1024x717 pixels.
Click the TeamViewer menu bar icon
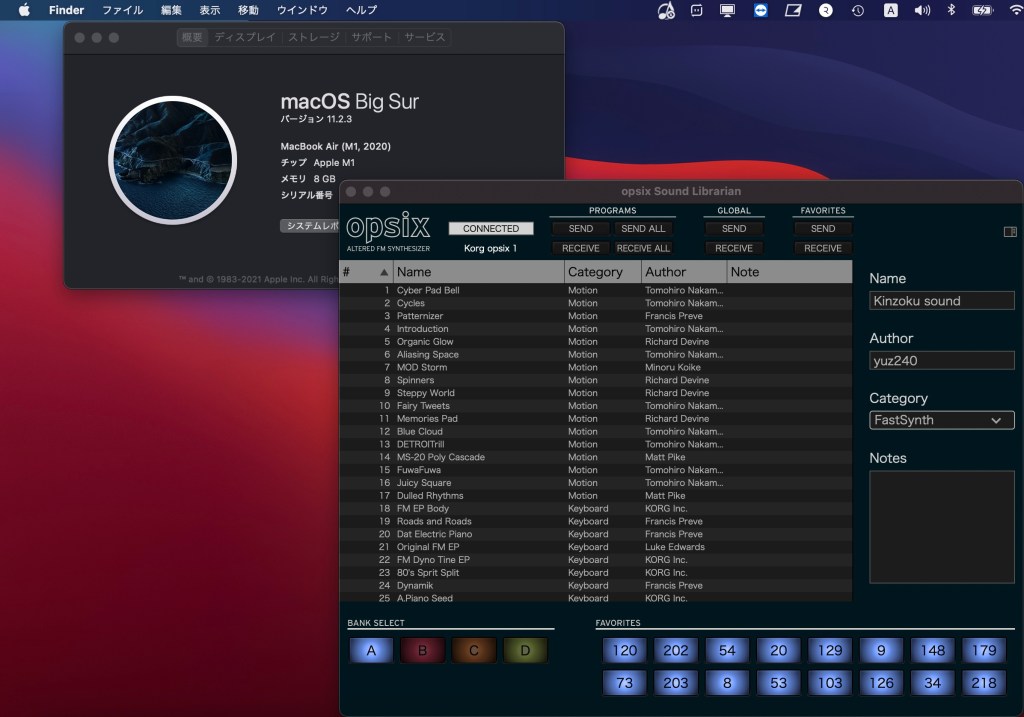[x=761, y=10]
